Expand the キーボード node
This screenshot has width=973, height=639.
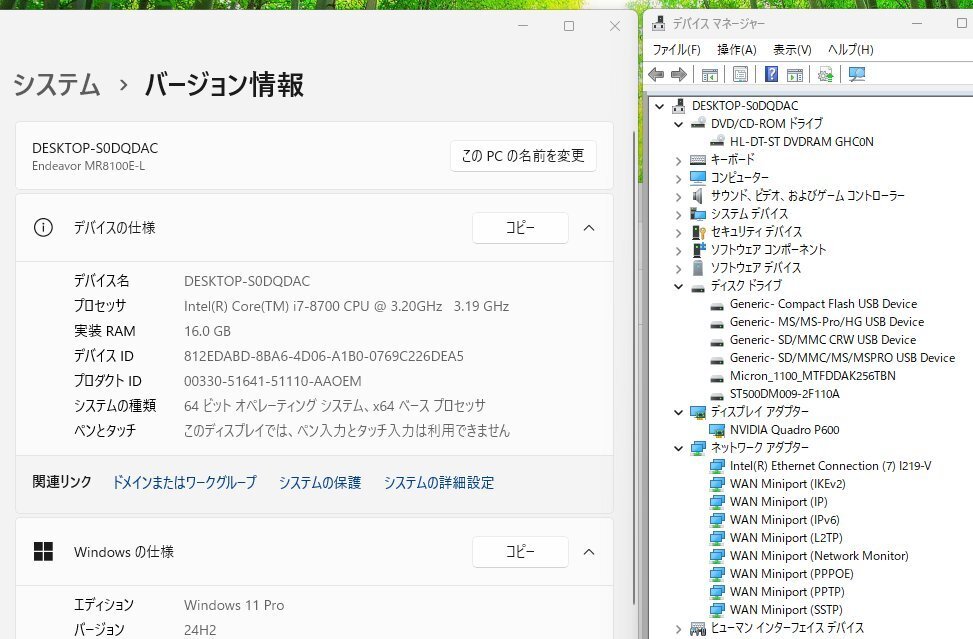tap(678, 160)
